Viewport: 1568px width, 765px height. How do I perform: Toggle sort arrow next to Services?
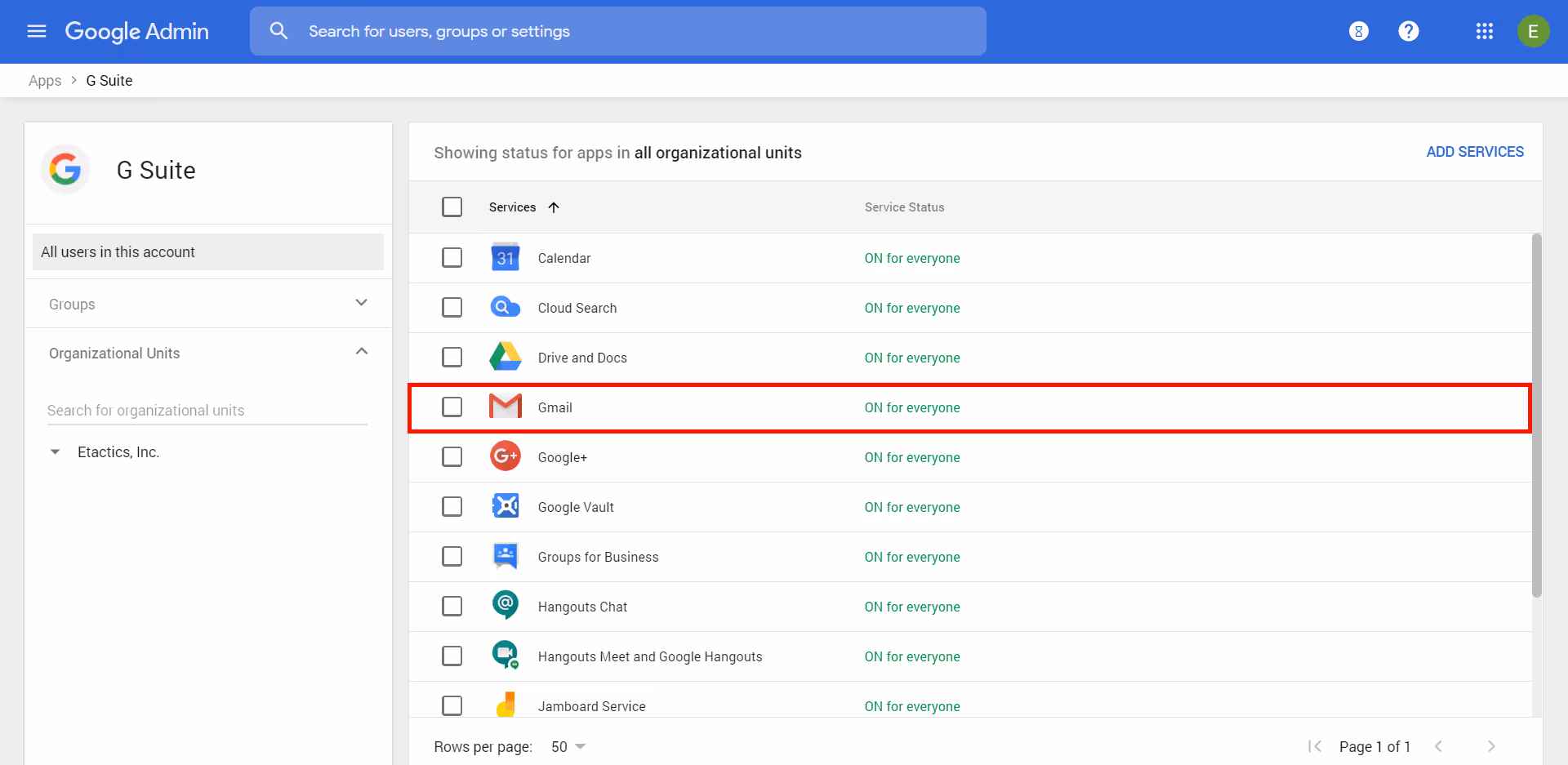pyautogui.click(x=554, y=207)
